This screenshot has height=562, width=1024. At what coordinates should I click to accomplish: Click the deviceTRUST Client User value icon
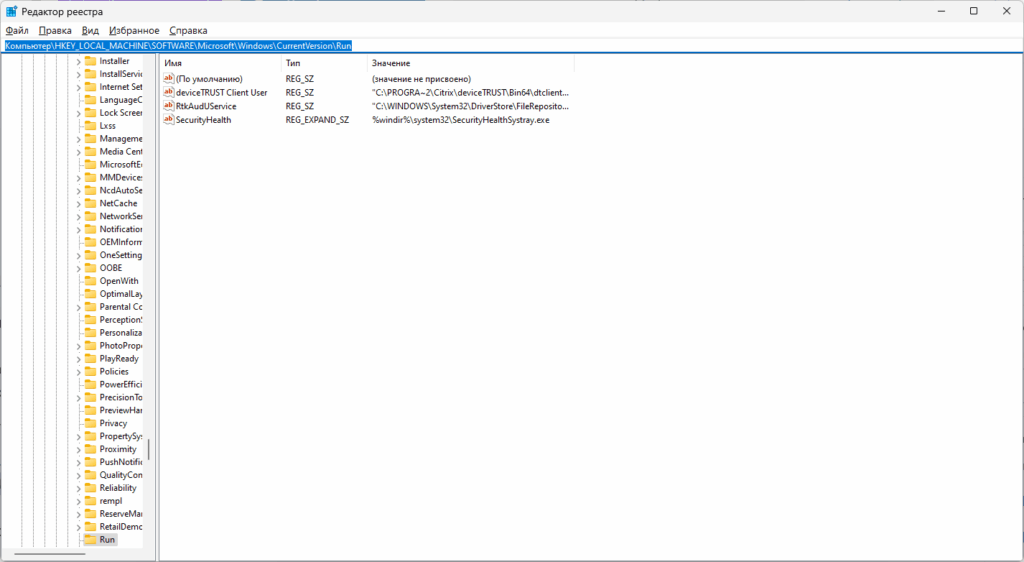(168, 92)
